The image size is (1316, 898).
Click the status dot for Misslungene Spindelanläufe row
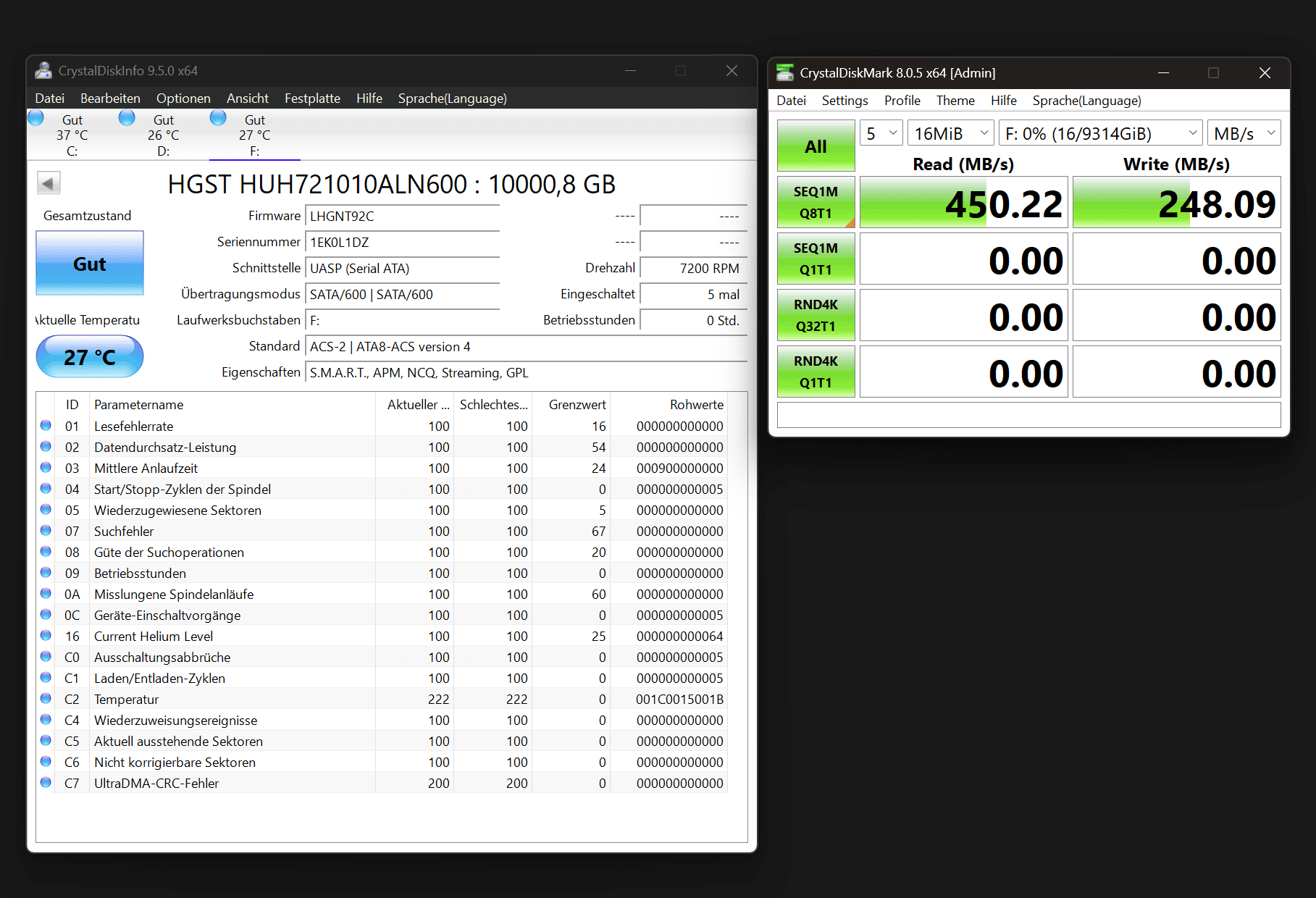click(46, 594)
